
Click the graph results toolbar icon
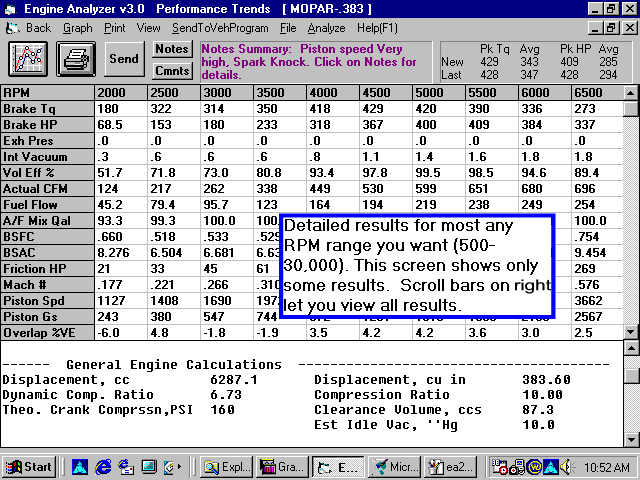[x=28, y=59]
